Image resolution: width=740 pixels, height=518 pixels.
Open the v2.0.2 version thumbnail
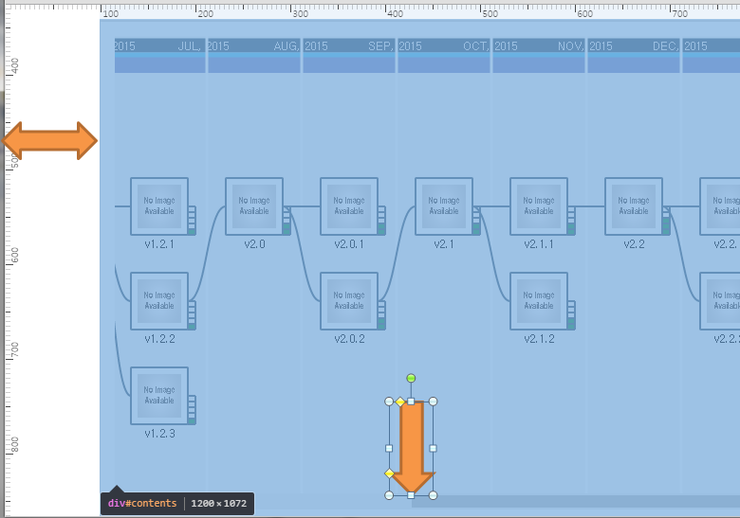[x=349, y=300]
